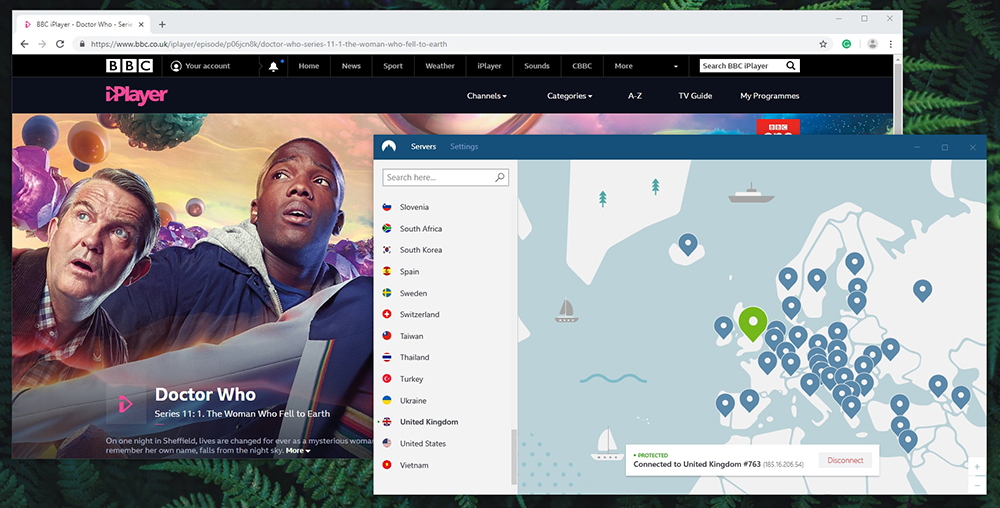The image size is (1000, 508).
Task: Select United States from server list
Action: click(x=423, y=444)
